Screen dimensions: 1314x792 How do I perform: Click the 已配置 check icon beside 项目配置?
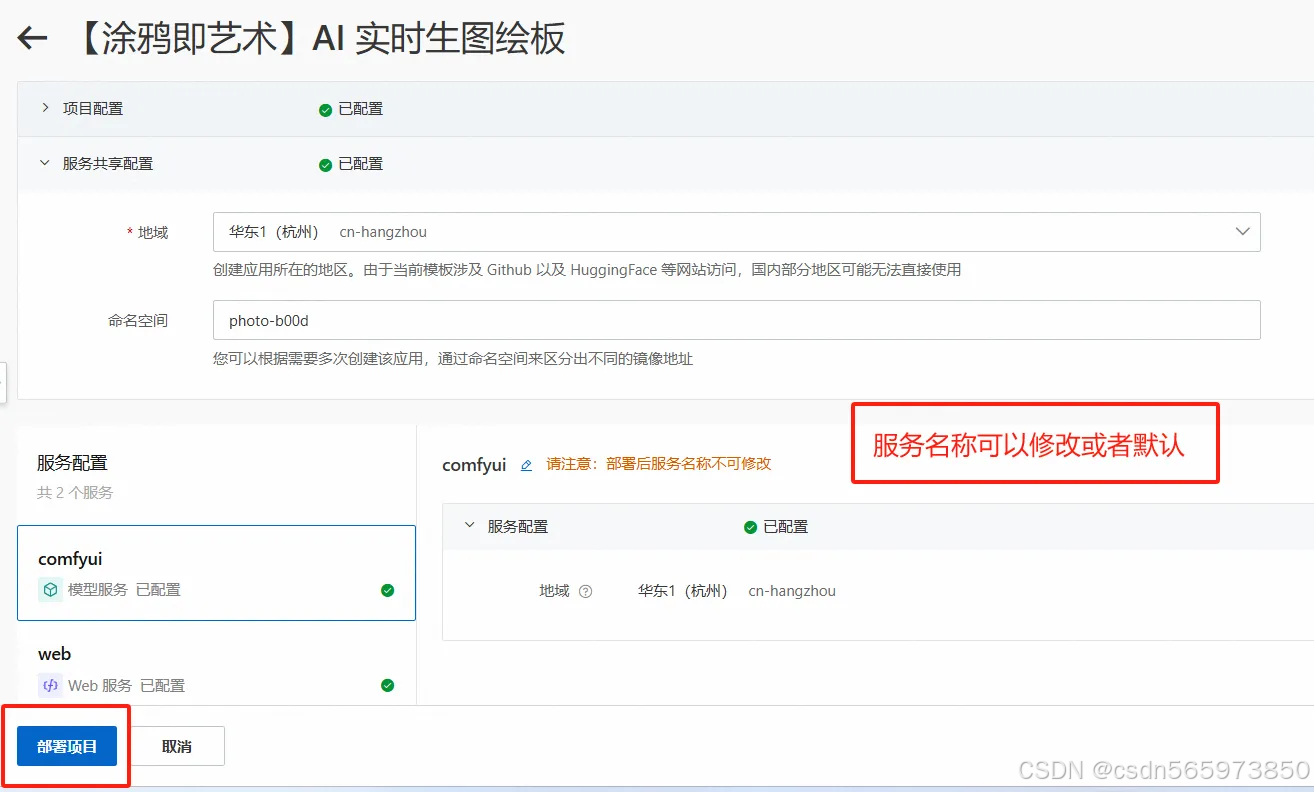(x=324, y=109)
